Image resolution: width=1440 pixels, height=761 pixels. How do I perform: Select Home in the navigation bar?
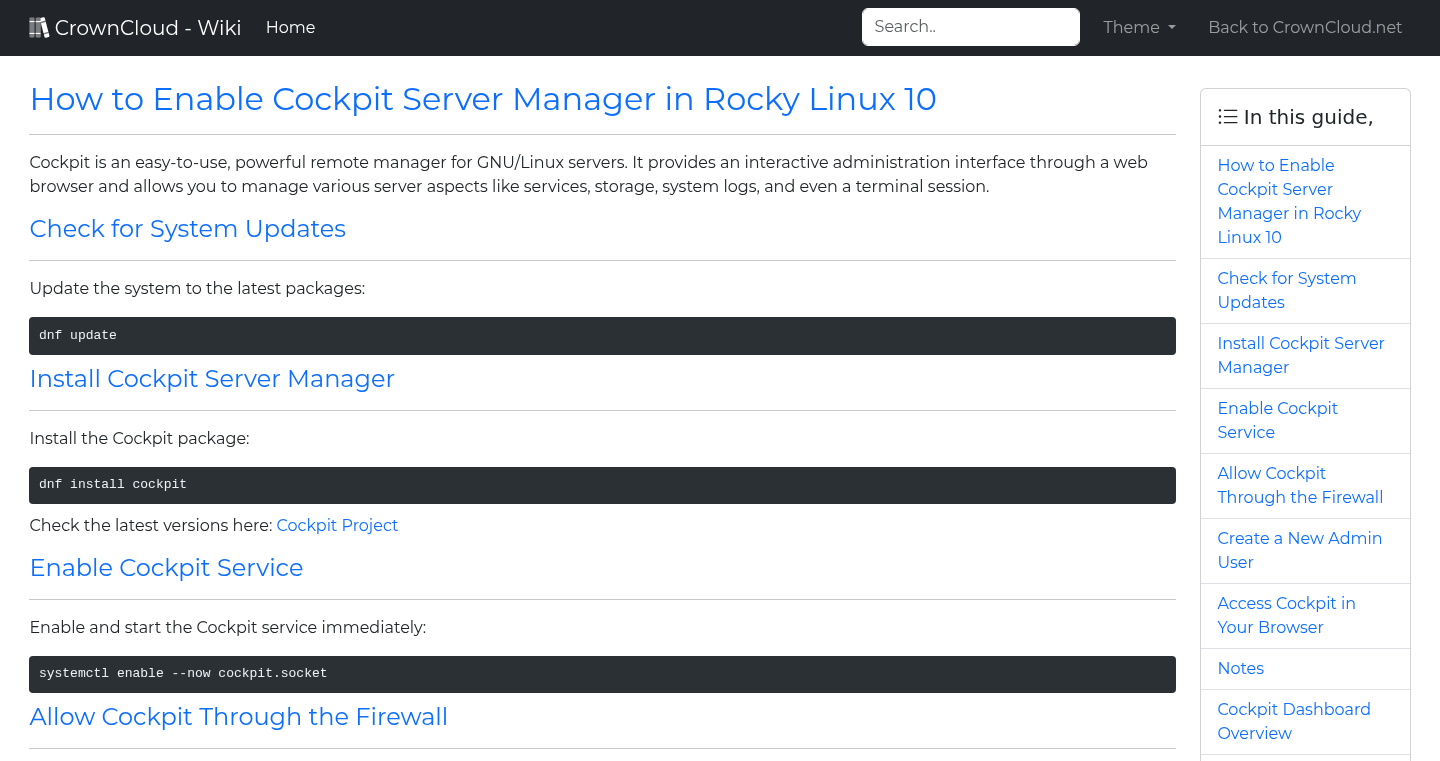[290, 27]
